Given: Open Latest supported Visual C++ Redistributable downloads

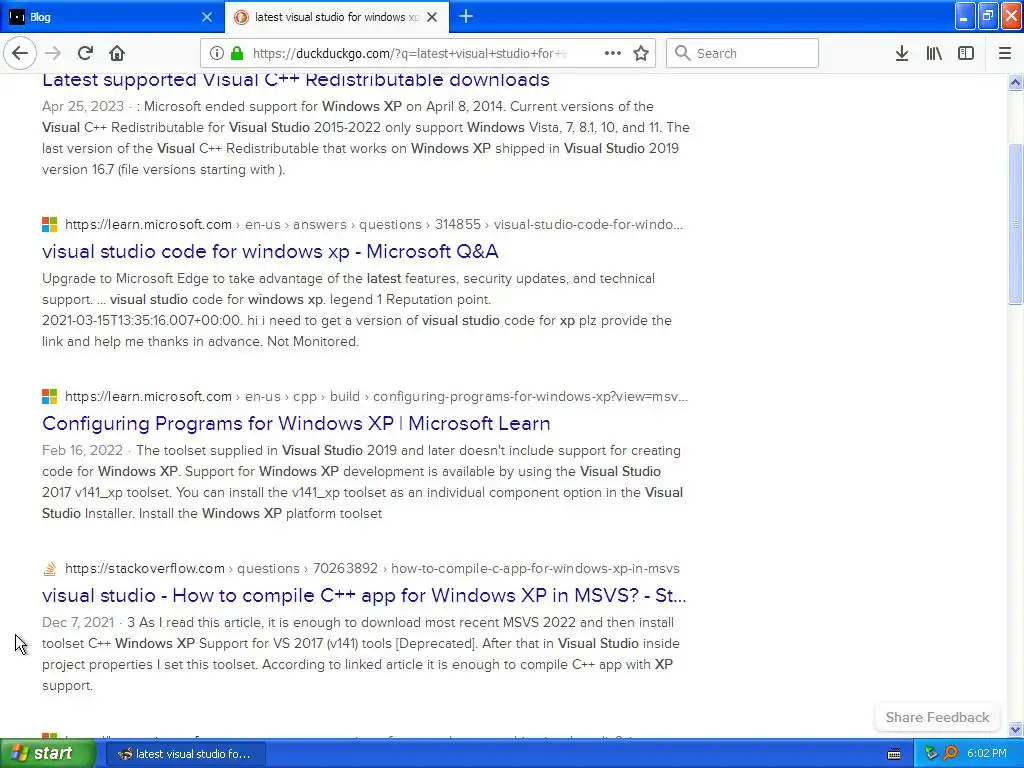Looking at the screenshot, I should [x=296, y=80].
